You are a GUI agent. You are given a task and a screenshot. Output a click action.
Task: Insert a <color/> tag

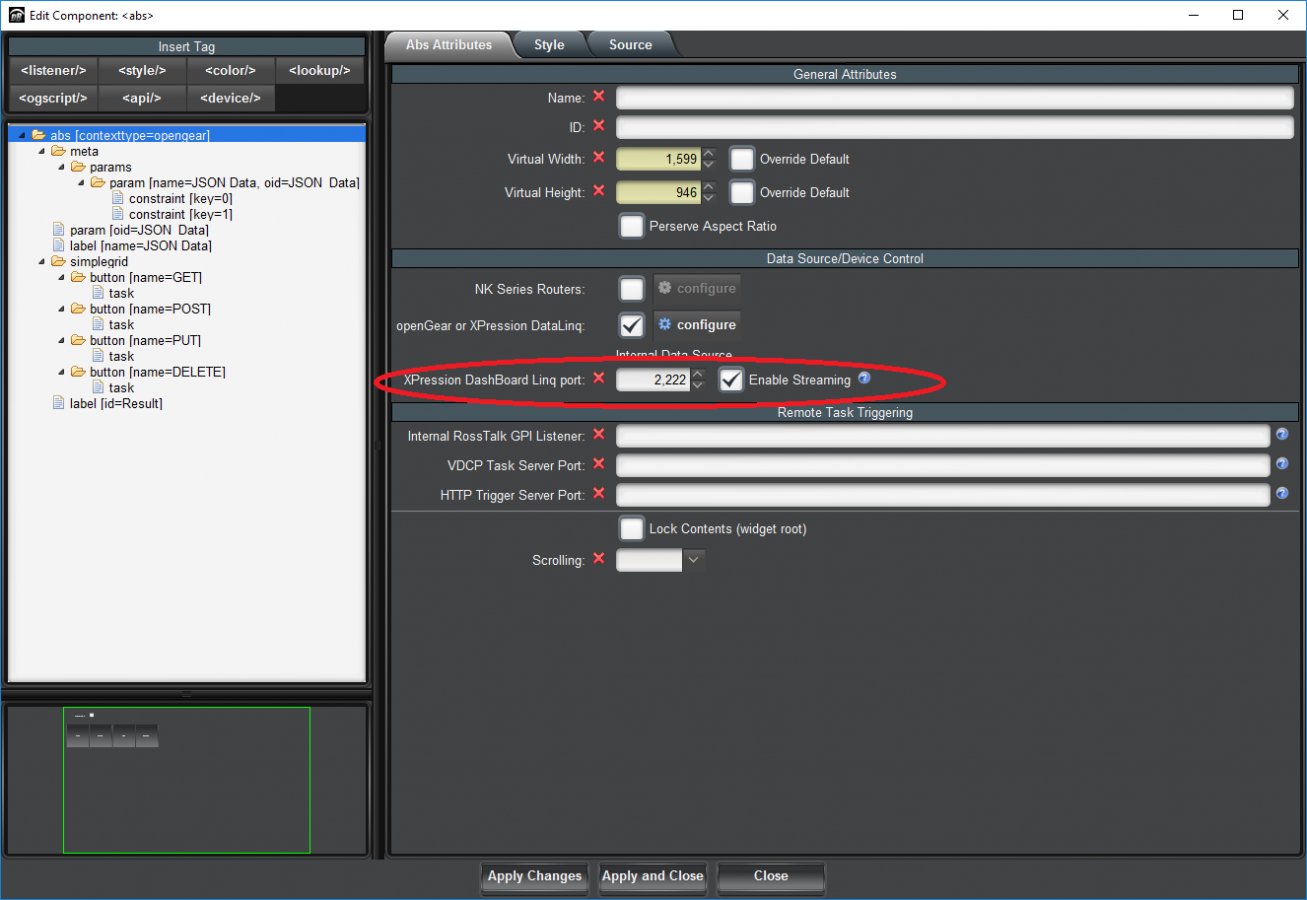tap(230, 71)
